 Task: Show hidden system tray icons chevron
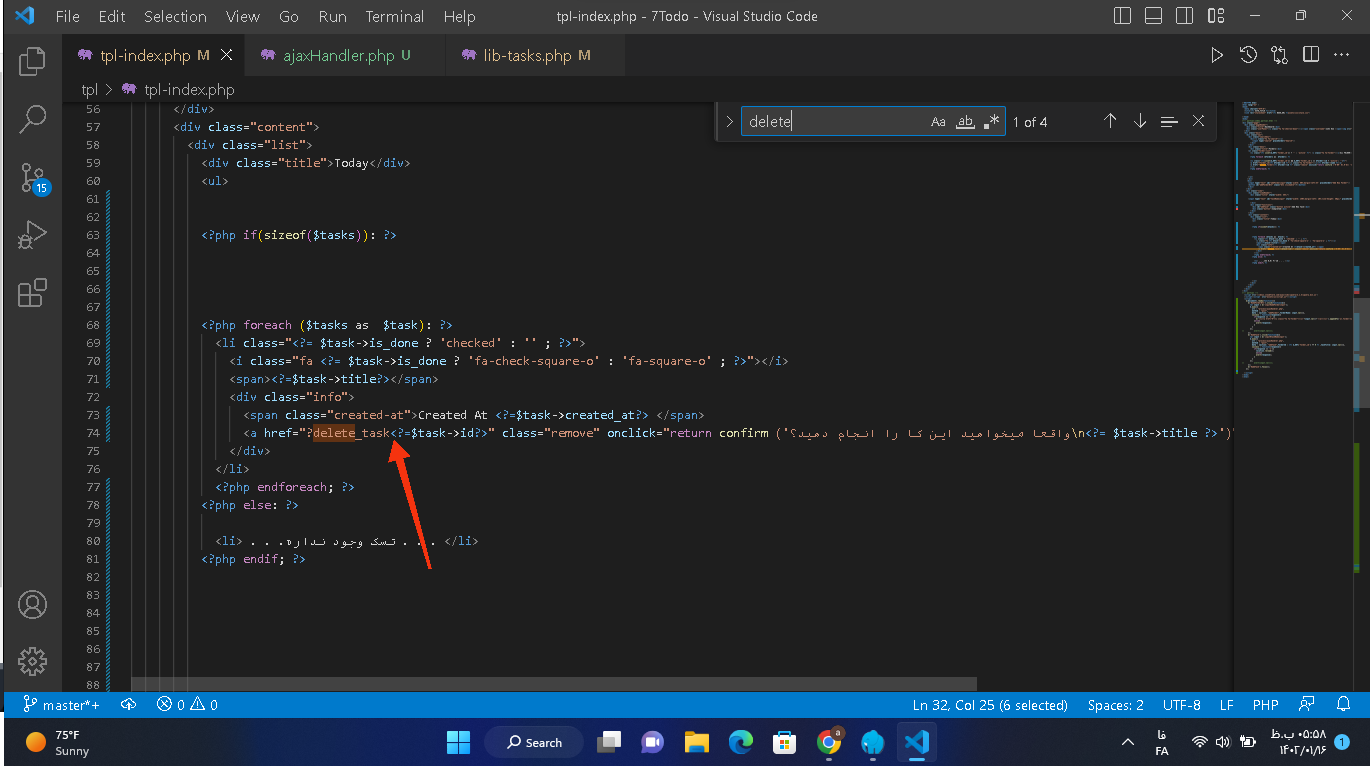tap(1128, 742)
